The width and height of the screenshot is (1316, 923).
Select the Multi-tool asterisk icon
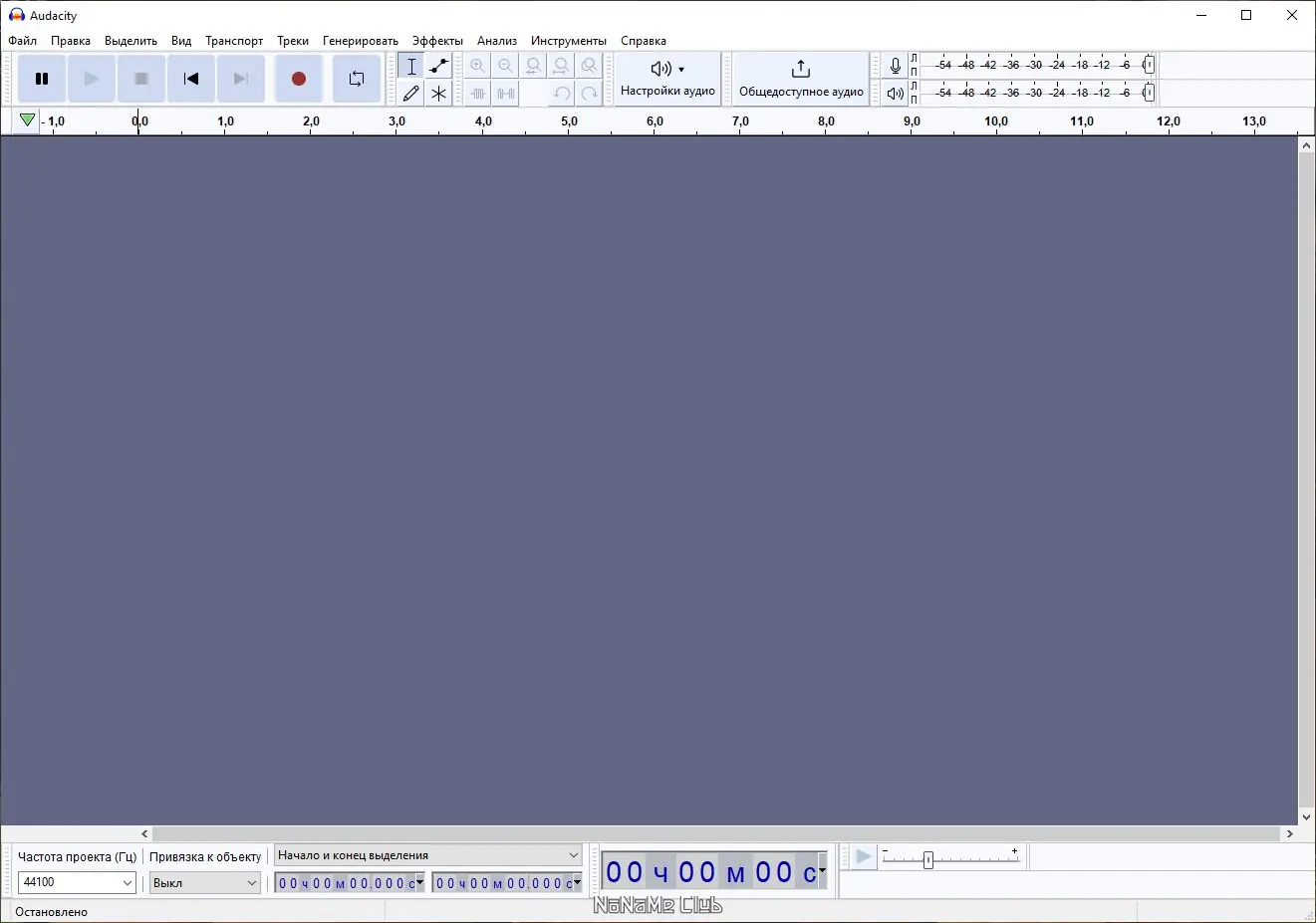pos(438,94)
